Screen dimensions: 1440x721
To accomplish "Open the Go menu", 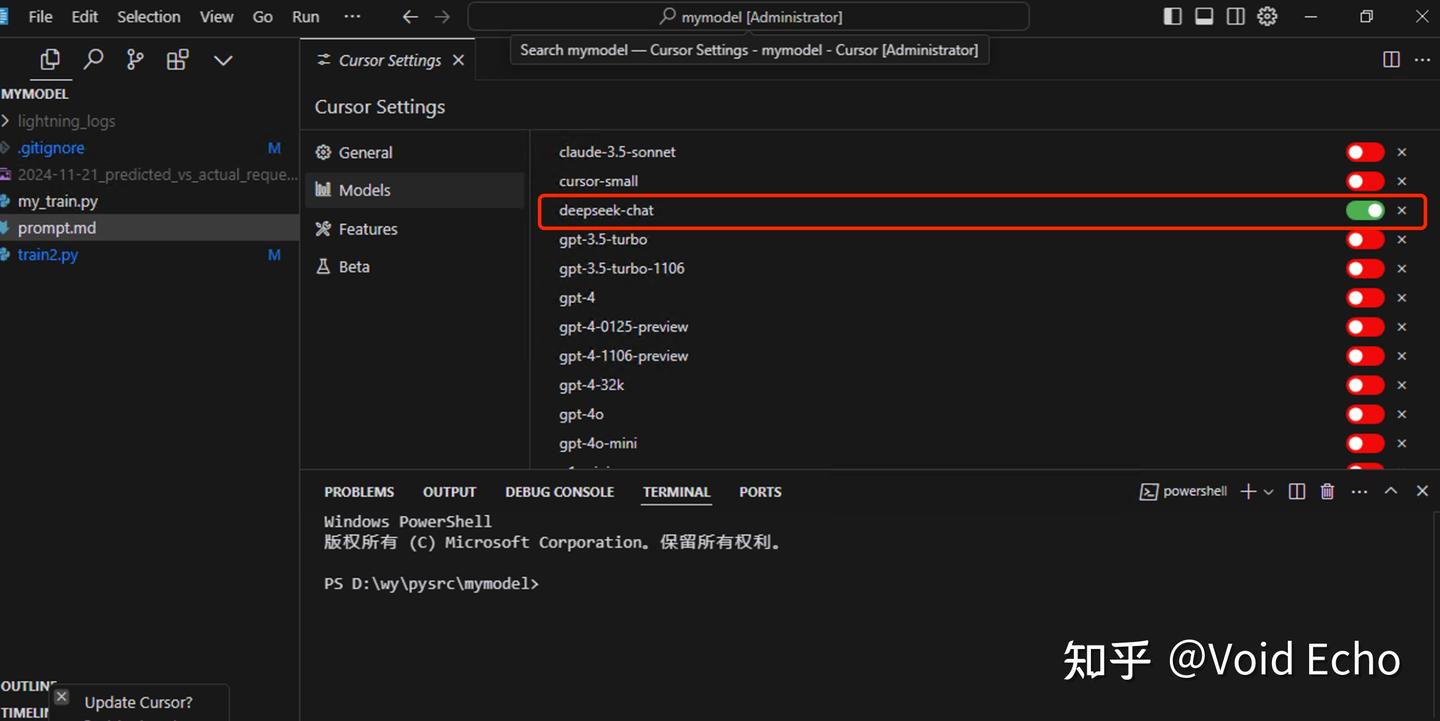I will click(x=263, y=17).
